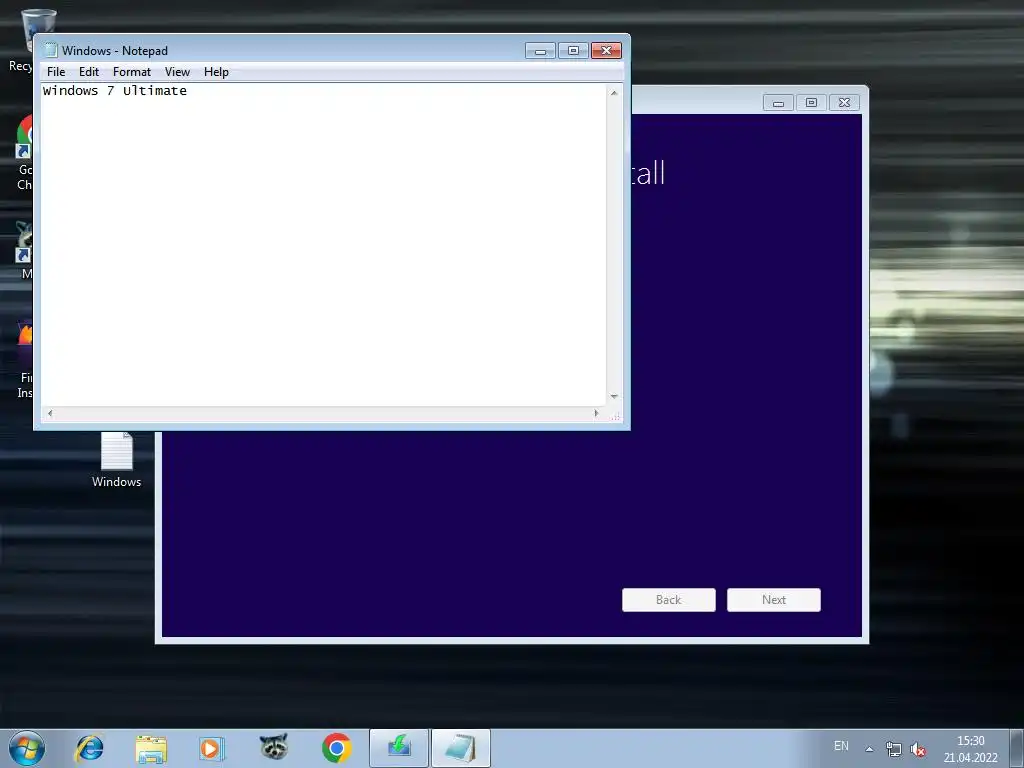
Task: Click the Notepad vertical scrollbar down arrow
Action: click(614, 396)
